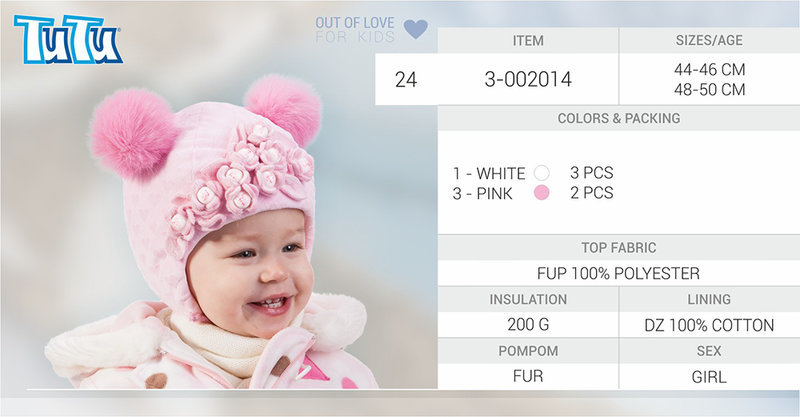The height and width of the screenshot is (417, 800).
Task: Click the blue heart icon
Action: [415, 29]
